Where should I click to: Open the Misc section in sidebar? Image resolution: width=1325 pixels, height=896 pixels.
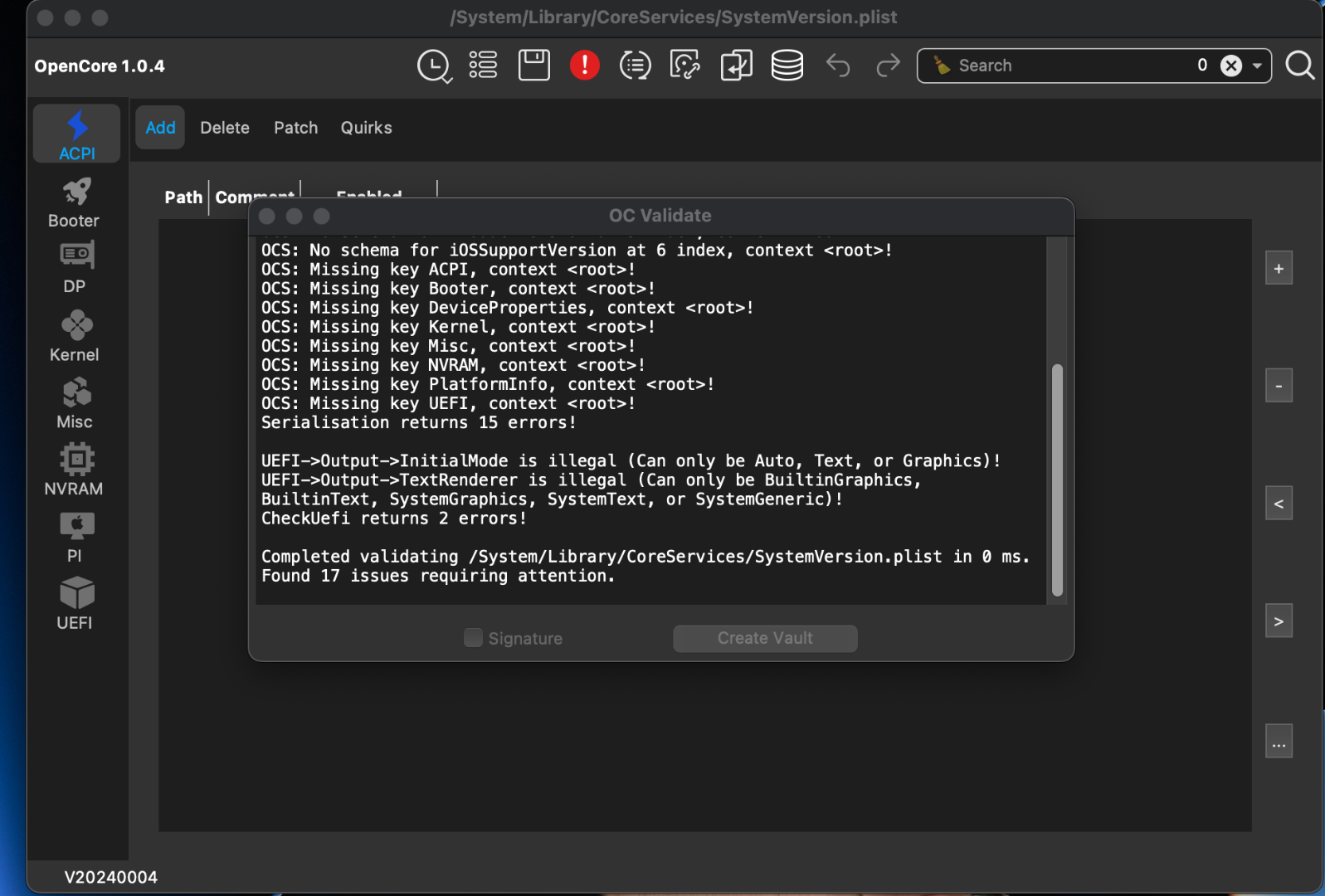pyautogui.click(x=75, y=404)
